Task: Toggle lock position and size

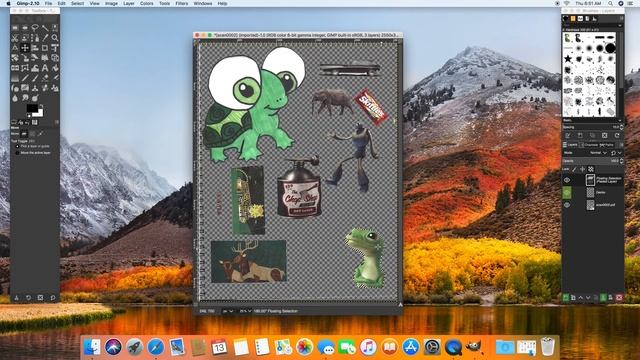Action: [582, 169]
